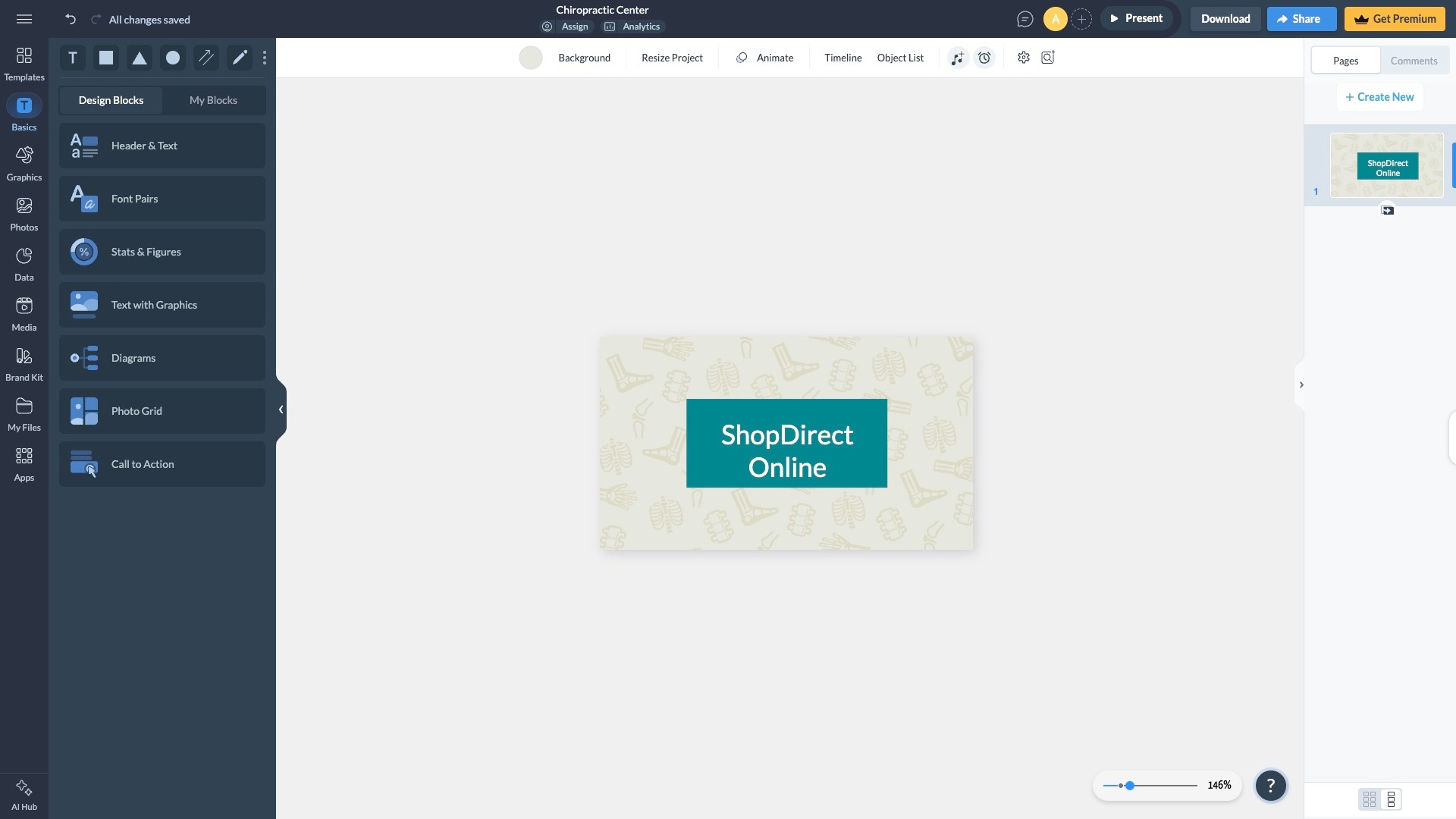Image resolution: width=1456 pixels, height=819 pixels.
Task: Click the Assign button under the title
Action: pyautogui.click(x=566, y=27)
